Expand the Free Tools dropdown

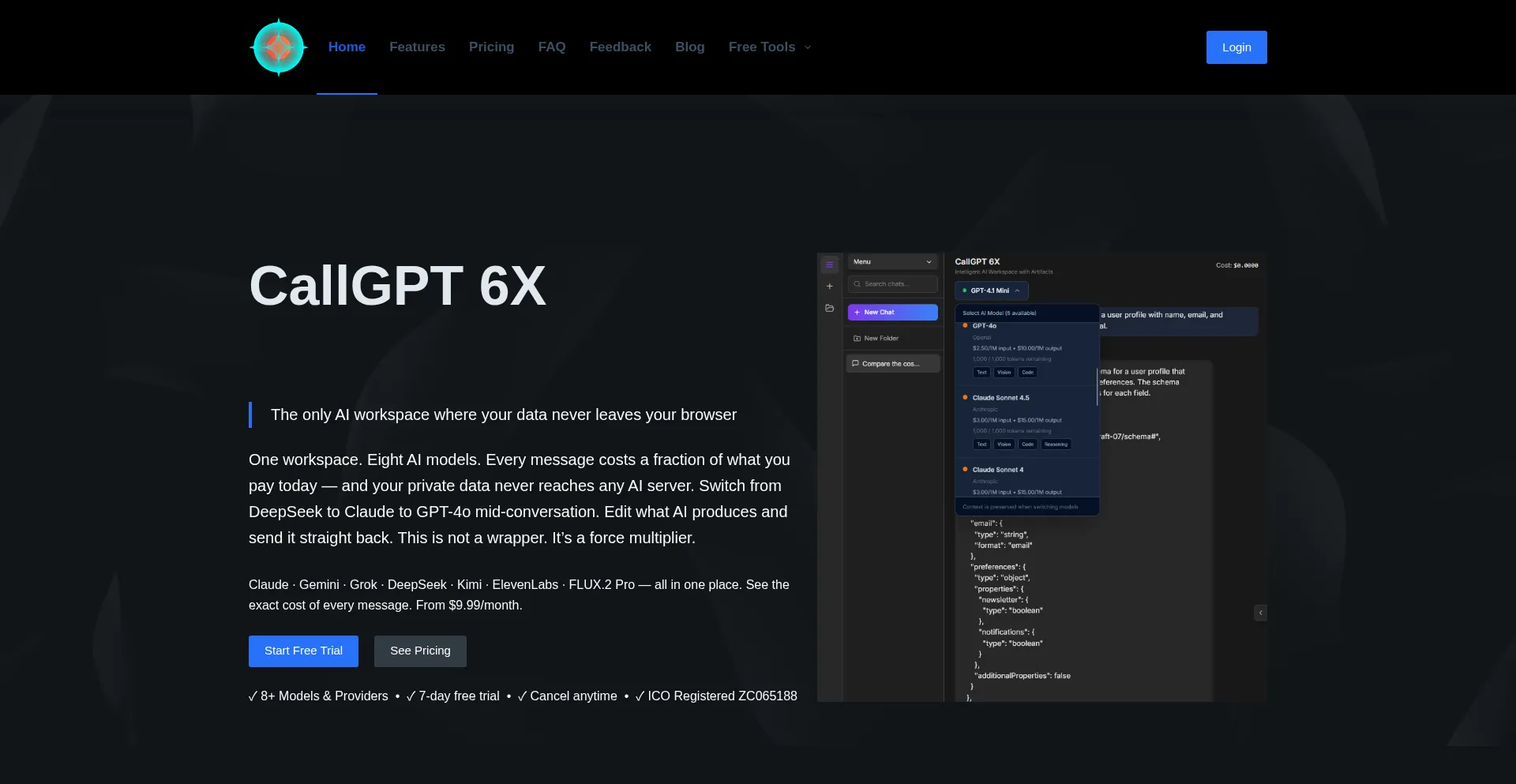(x=770, y=47)
